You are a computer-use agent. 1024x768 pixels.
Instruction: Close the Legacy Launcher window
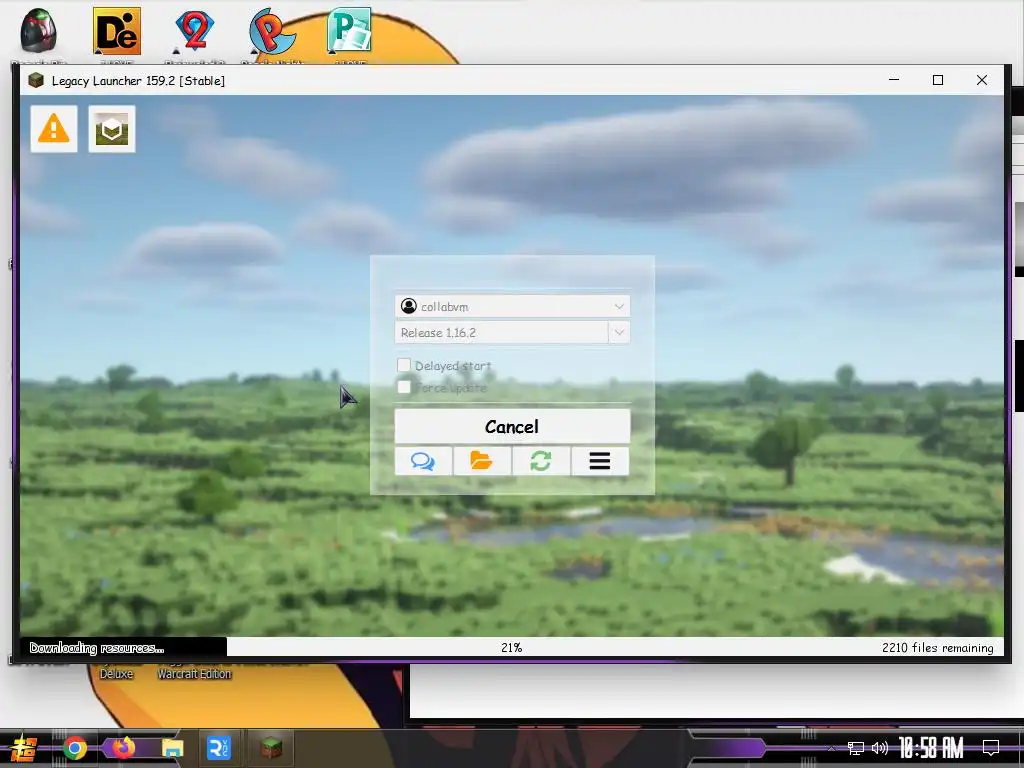[982, 80]
